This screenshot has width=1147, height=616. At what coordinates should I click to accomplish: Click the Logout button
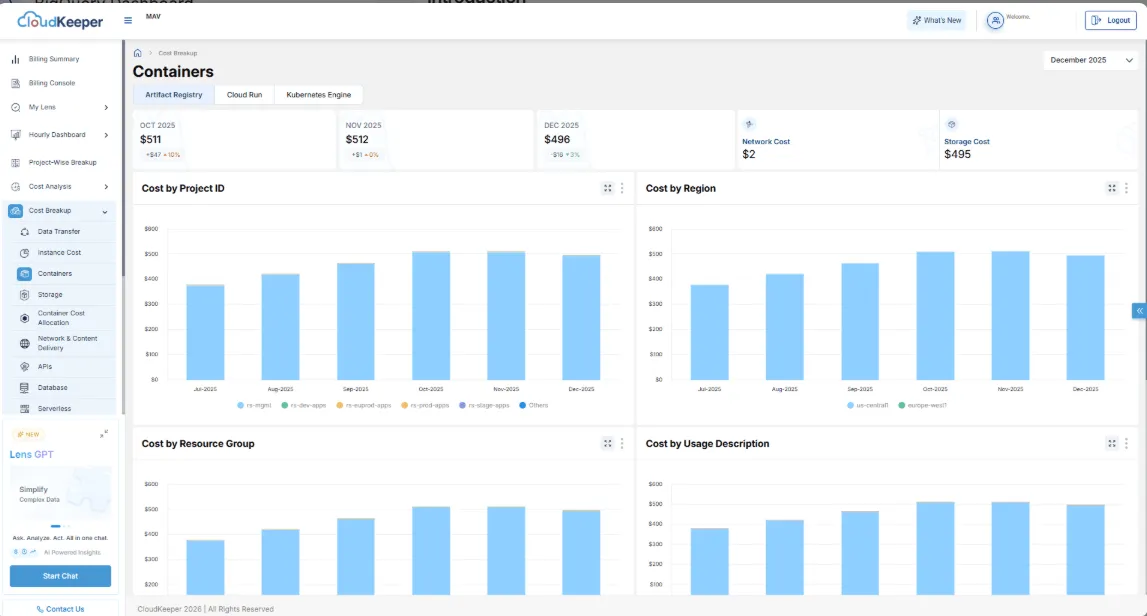(1110, 20)
